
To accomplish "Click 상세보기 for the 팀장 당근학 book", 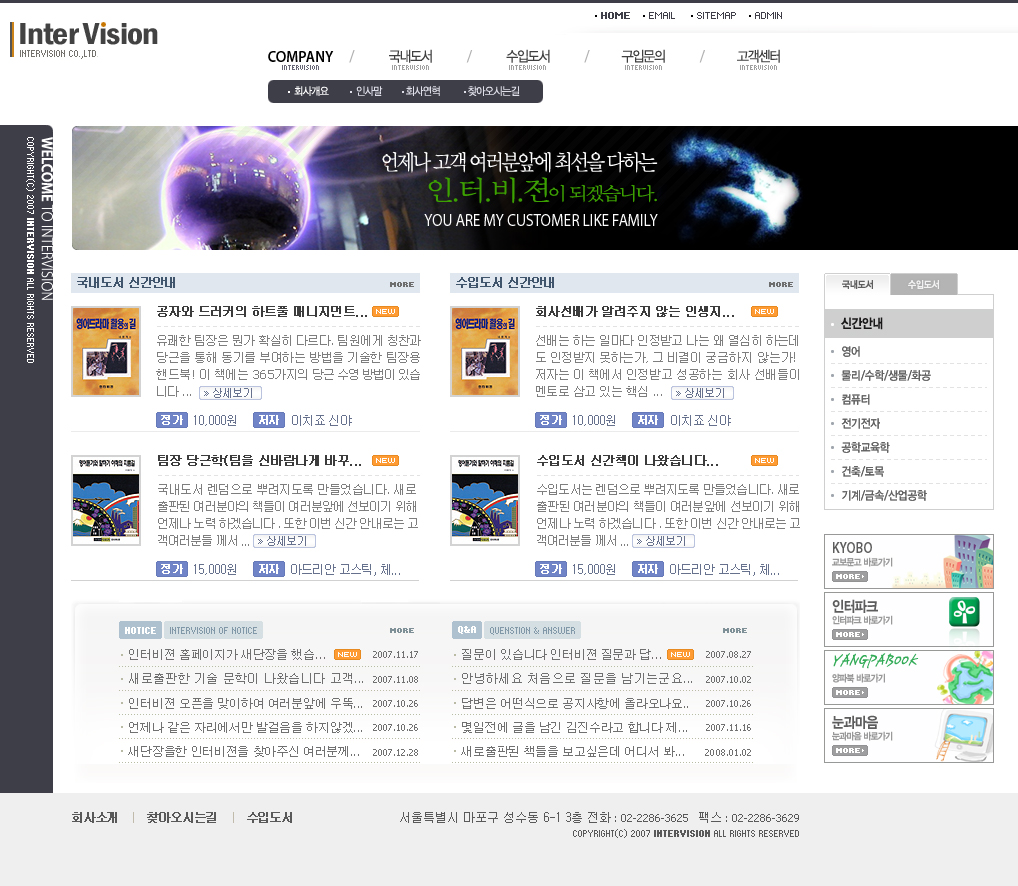I will click(285, 541).
